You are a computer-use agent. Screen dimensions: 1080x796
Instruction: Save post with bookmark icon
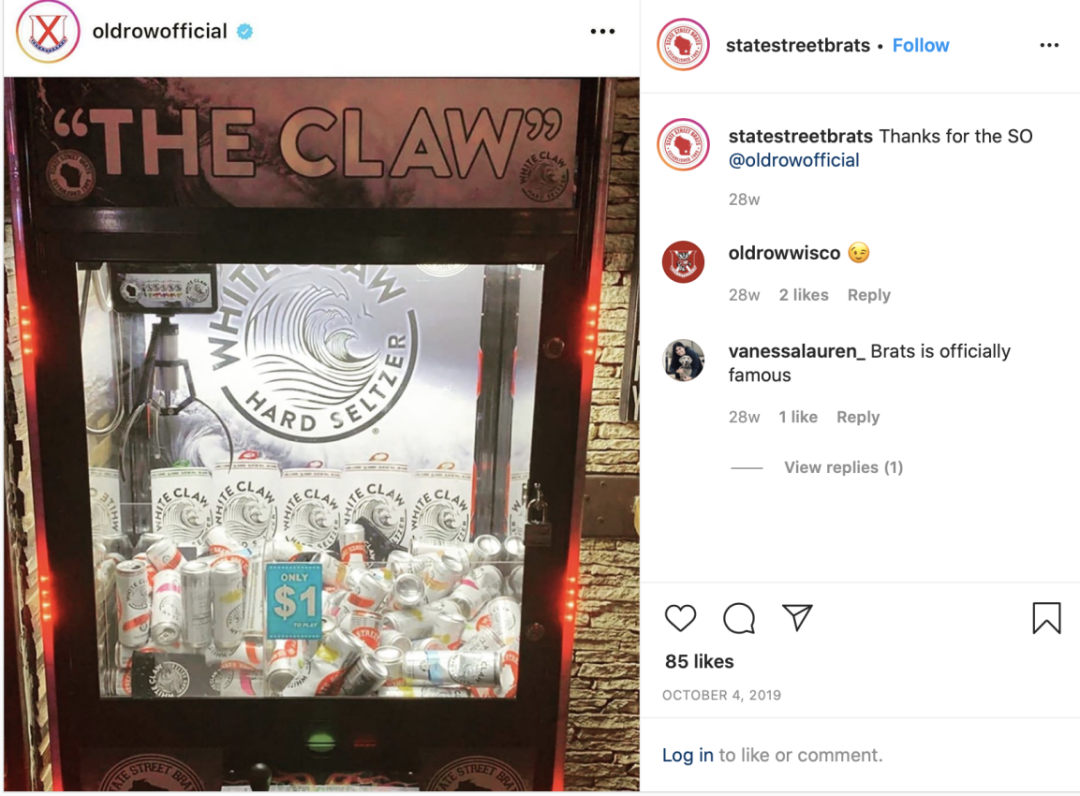tap(1046, 617)
